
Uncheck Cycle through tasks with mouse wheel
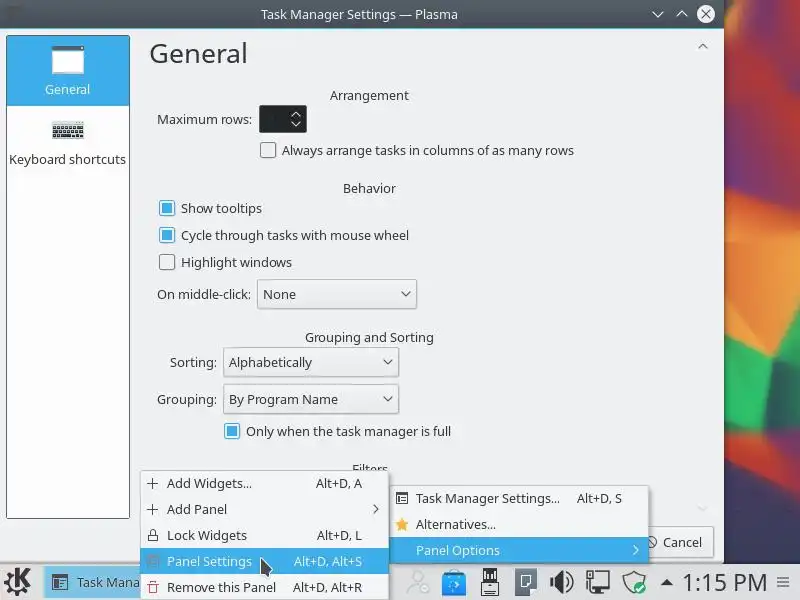click(167, 235)
